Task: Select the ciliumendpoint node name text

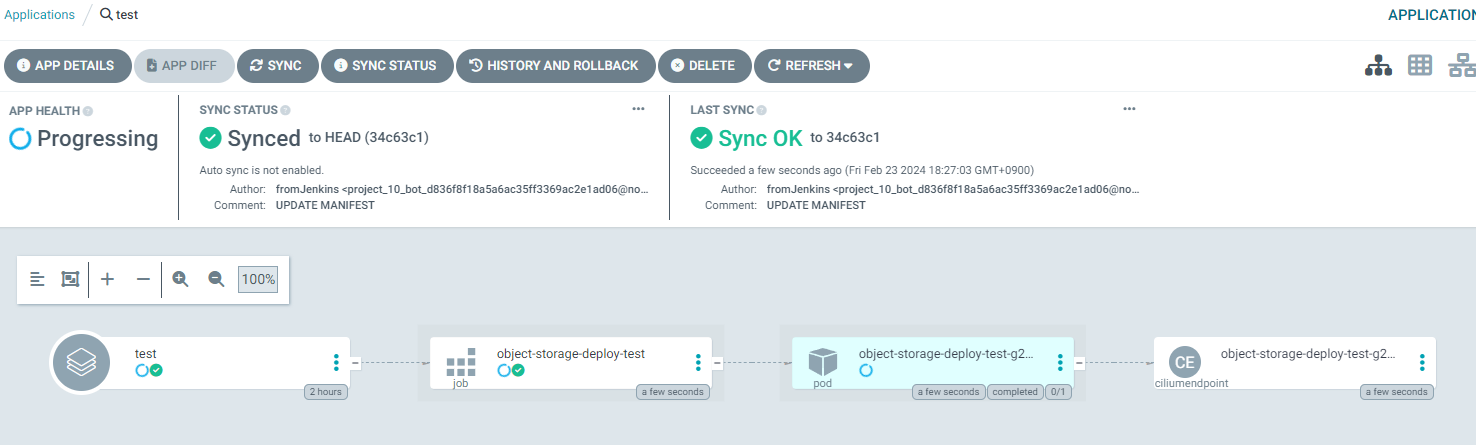Action: [1309, 354]
